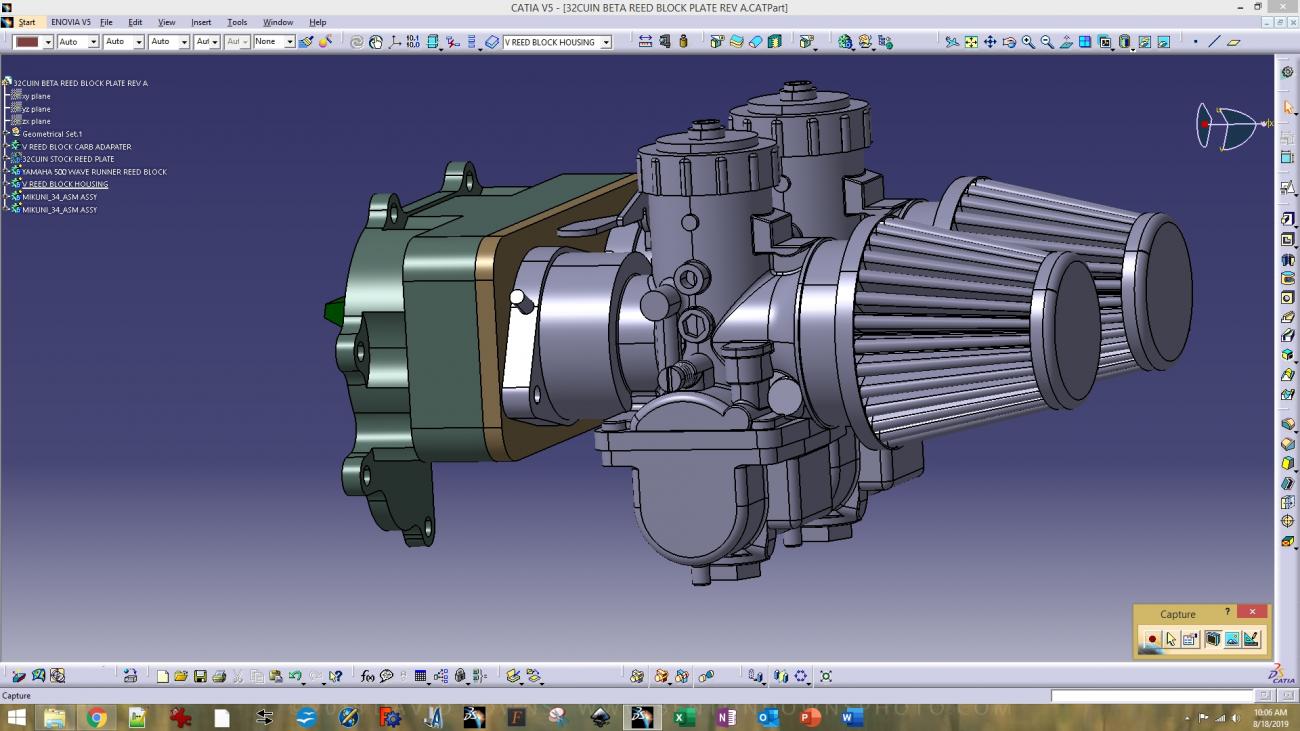This screenshot has height=731, width=1300.
Task: Expand Geometrical Set.1 tree node
Action: pos(6,133)
